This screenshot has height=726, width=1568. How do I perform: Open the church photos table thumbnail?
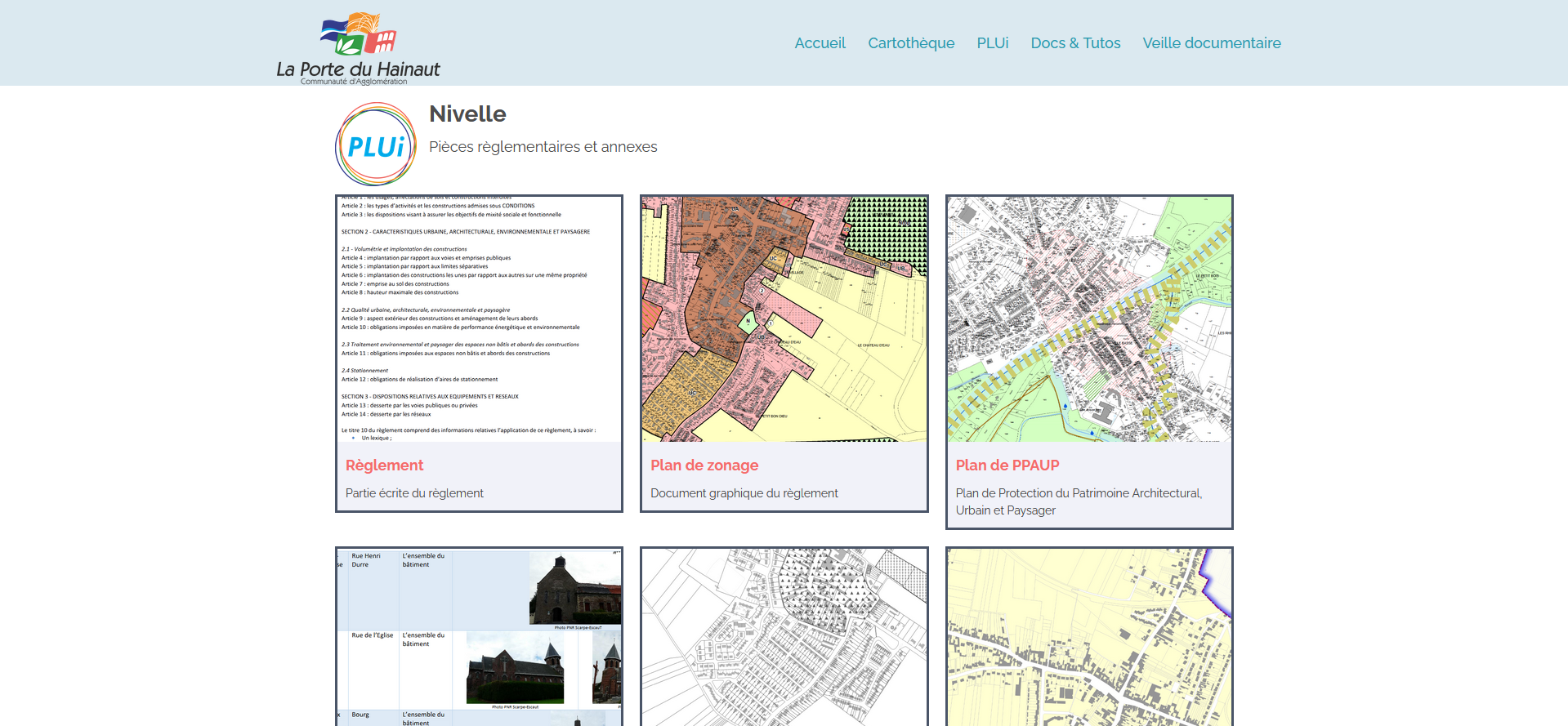pos(479,637)
